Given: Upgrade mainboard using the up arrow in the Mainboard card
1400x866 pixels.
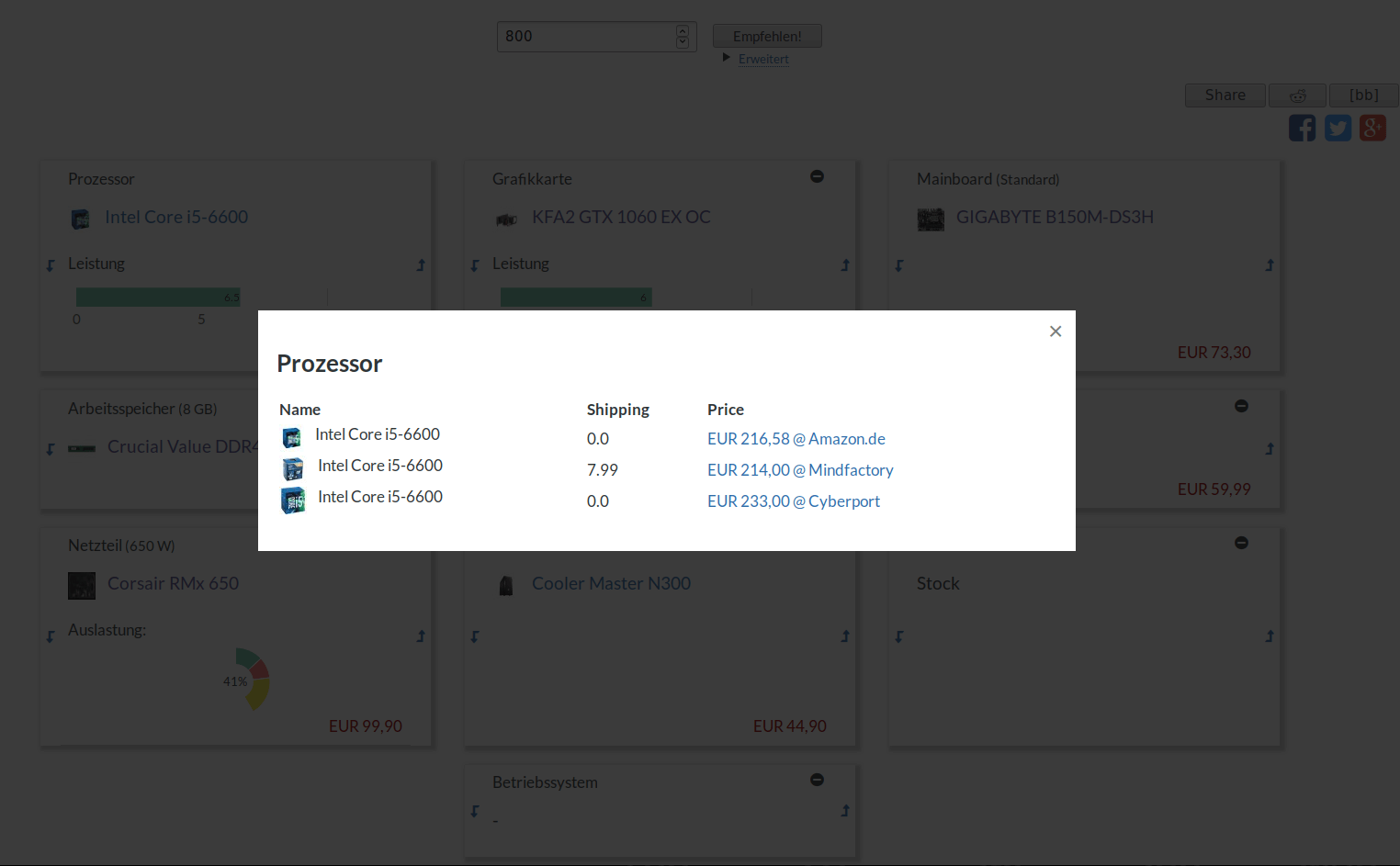Looking at the screenshot, I should pos(1270,265).
